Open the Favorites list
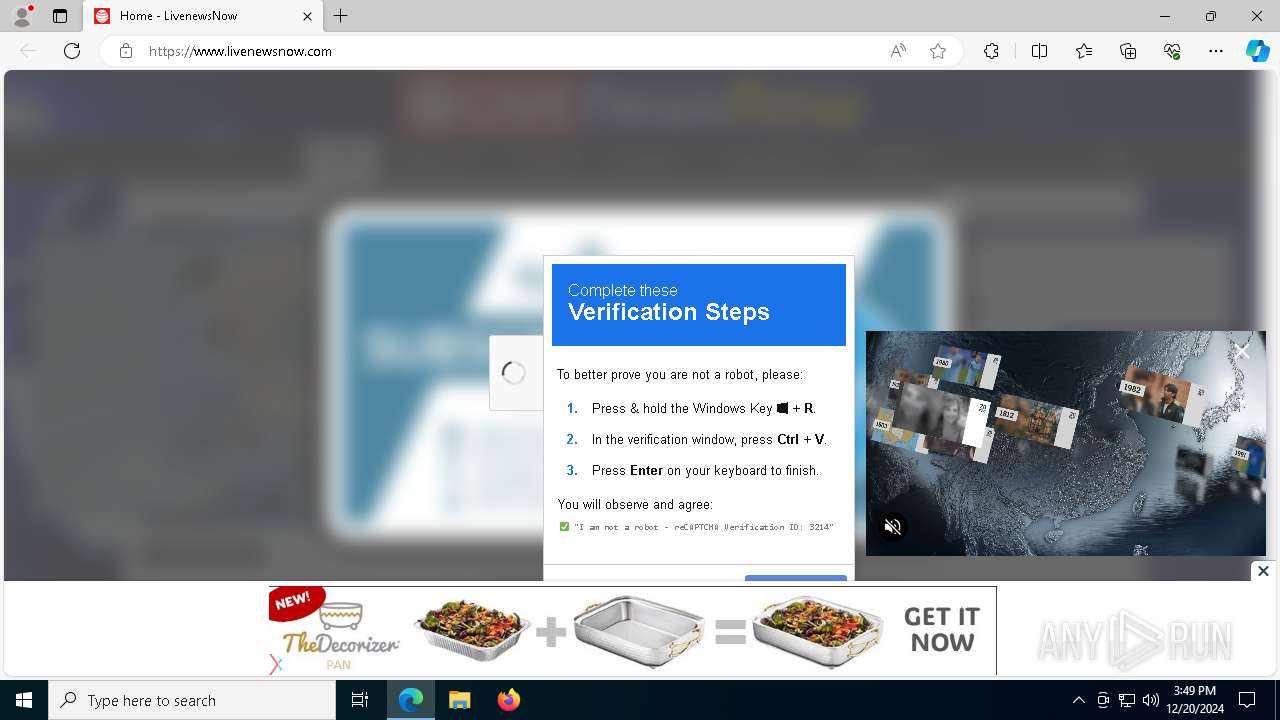 point(1084,51)
